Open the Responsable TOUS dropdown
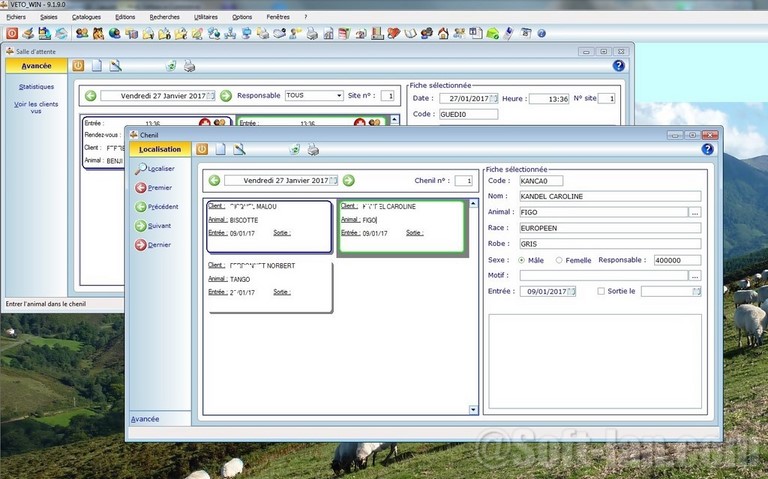This screenshot has width=768, height=479. pyautogui.click(x=338, y=96)
